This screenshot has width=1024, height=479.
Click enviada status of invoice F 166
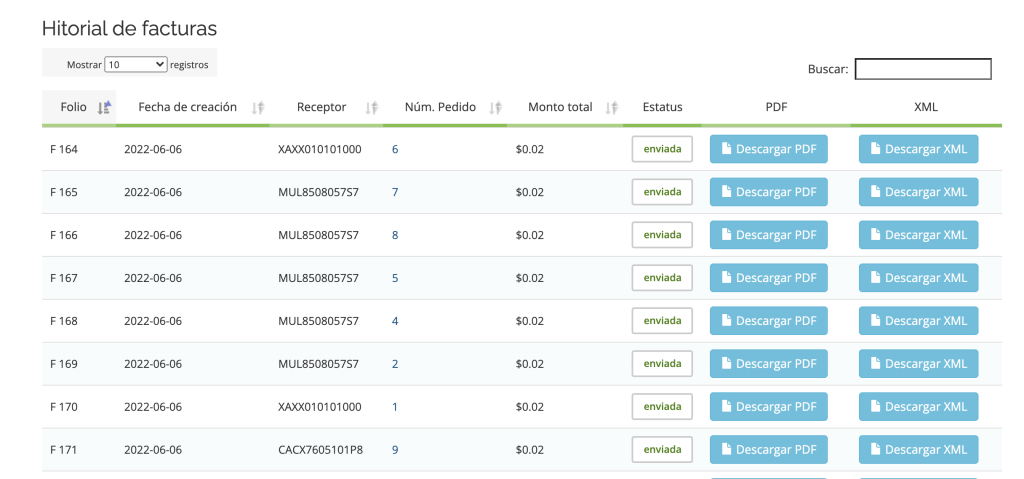click(x=662, y=235)
